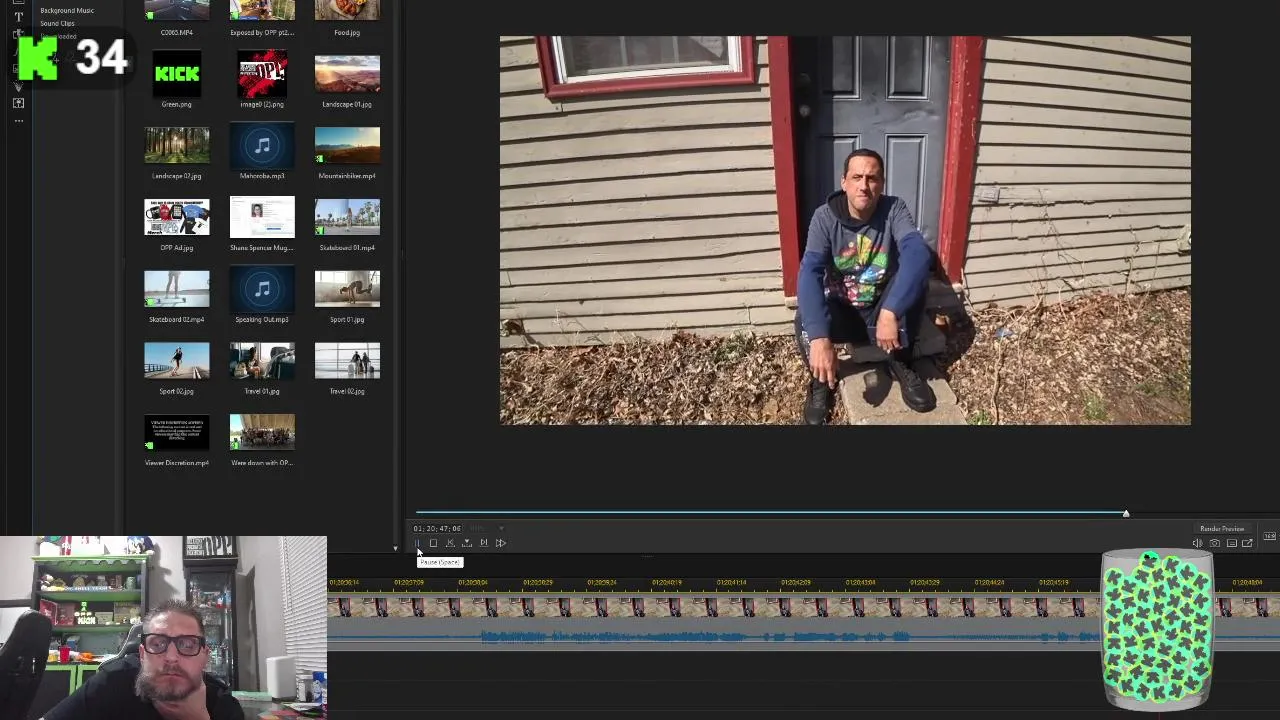Select the C0065.MP4 clip thumbnail

coord(177,10)
